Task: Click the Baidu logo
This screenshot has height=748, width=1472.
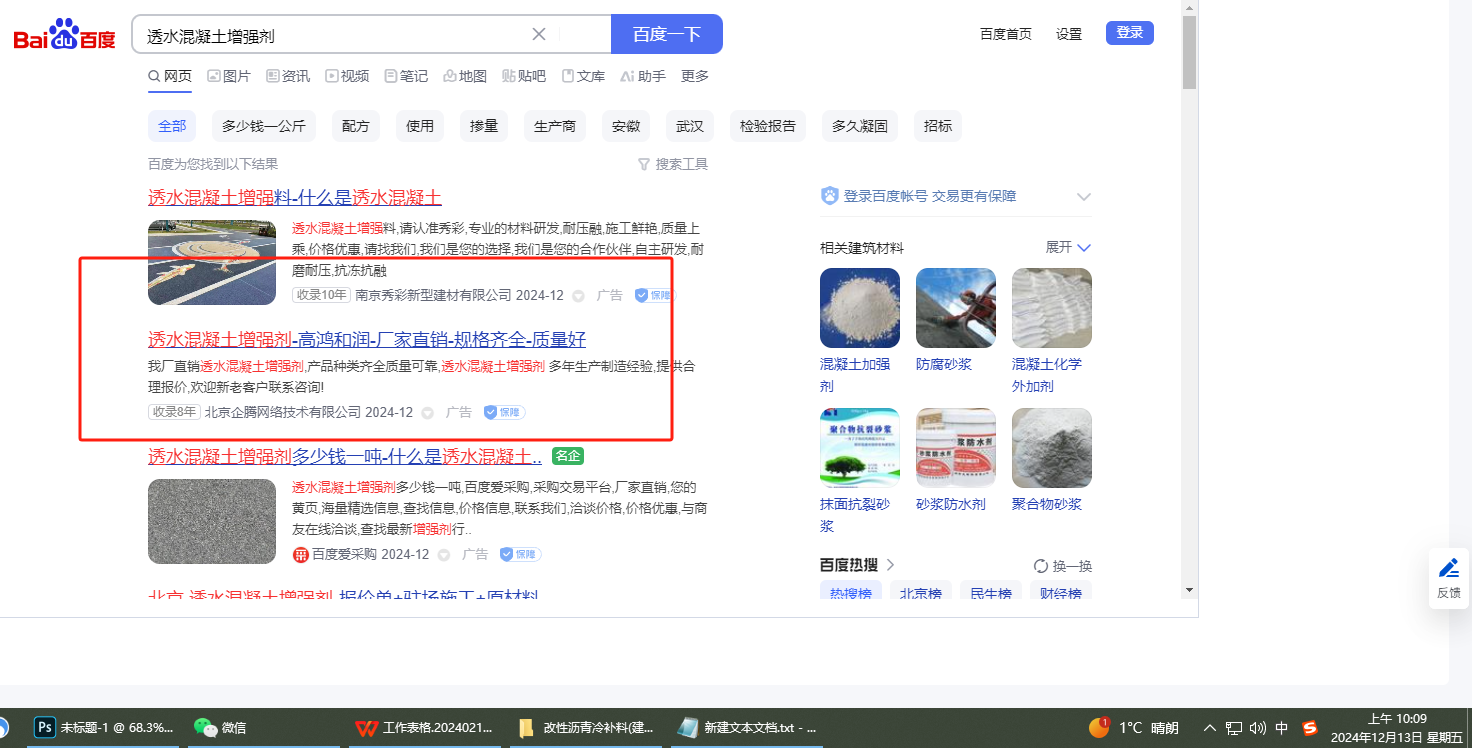Action: 65,35
